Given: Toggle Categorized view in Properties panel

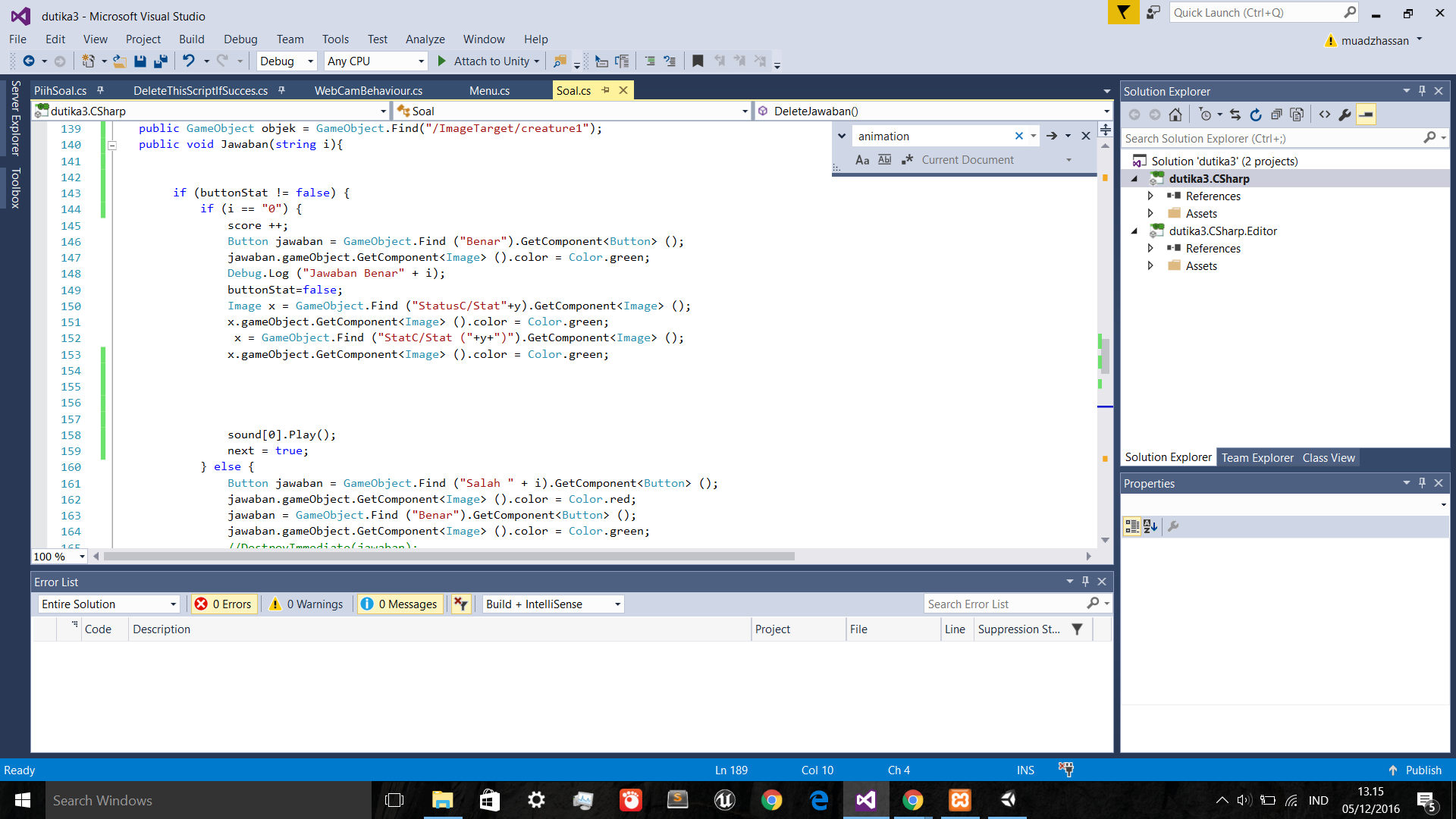Looking at the screenshot, I should [1131, 526].
